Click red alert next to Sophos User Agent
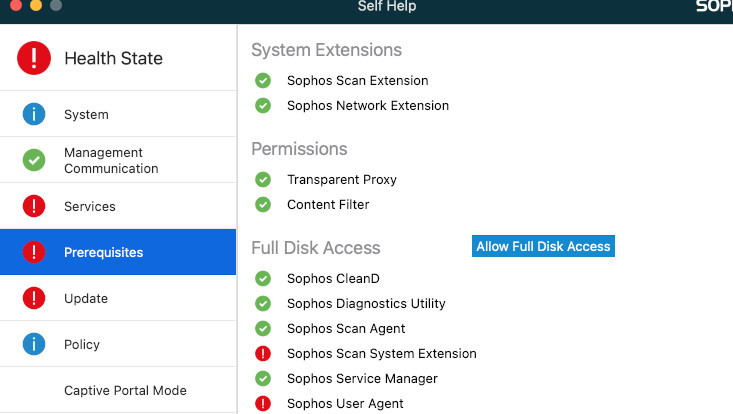This screenshot has height=414, width=733. pyautogui.click(x=263, y=404)
